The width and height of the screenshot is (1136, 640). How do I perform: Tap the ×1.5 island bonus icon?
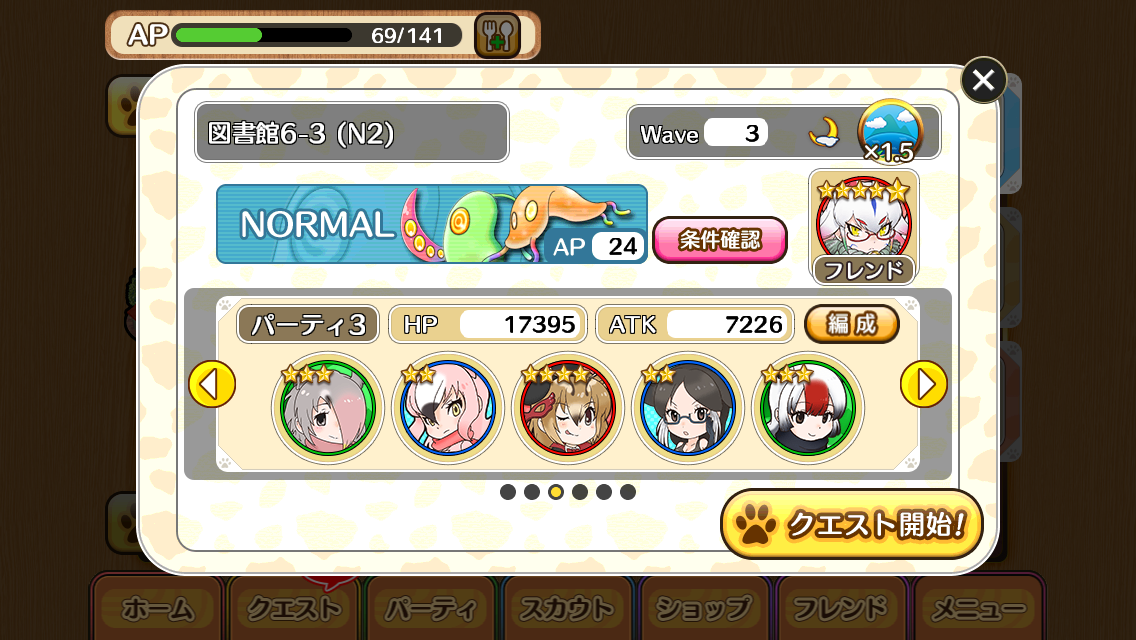[x=890, y=132]
